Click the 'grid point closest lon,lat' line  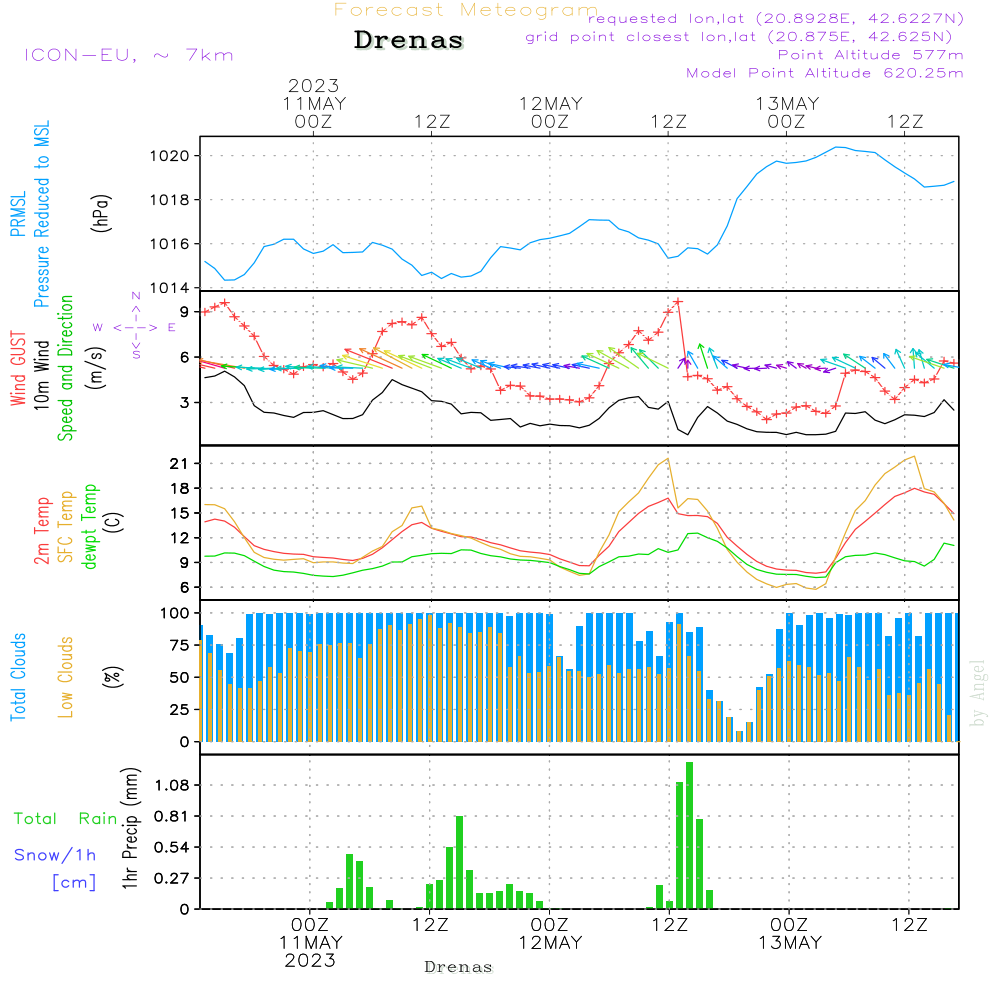739,37
